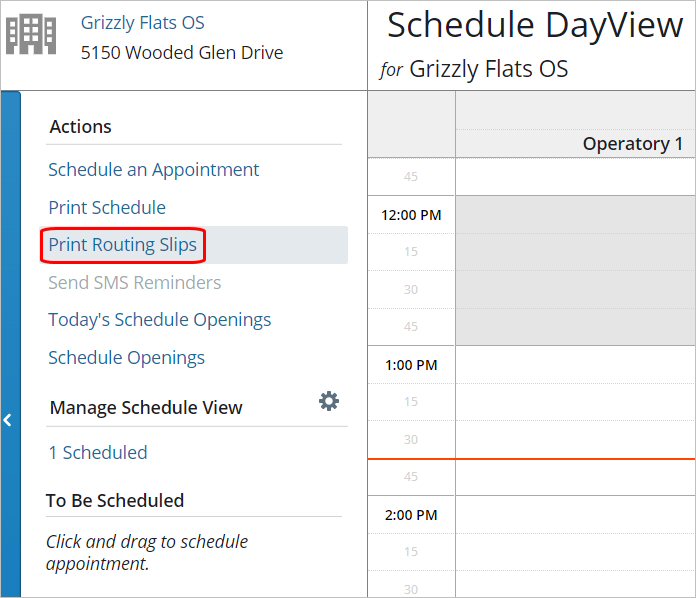Open Schedule Openings link
The image size is (696, 598).
(127, 358)
